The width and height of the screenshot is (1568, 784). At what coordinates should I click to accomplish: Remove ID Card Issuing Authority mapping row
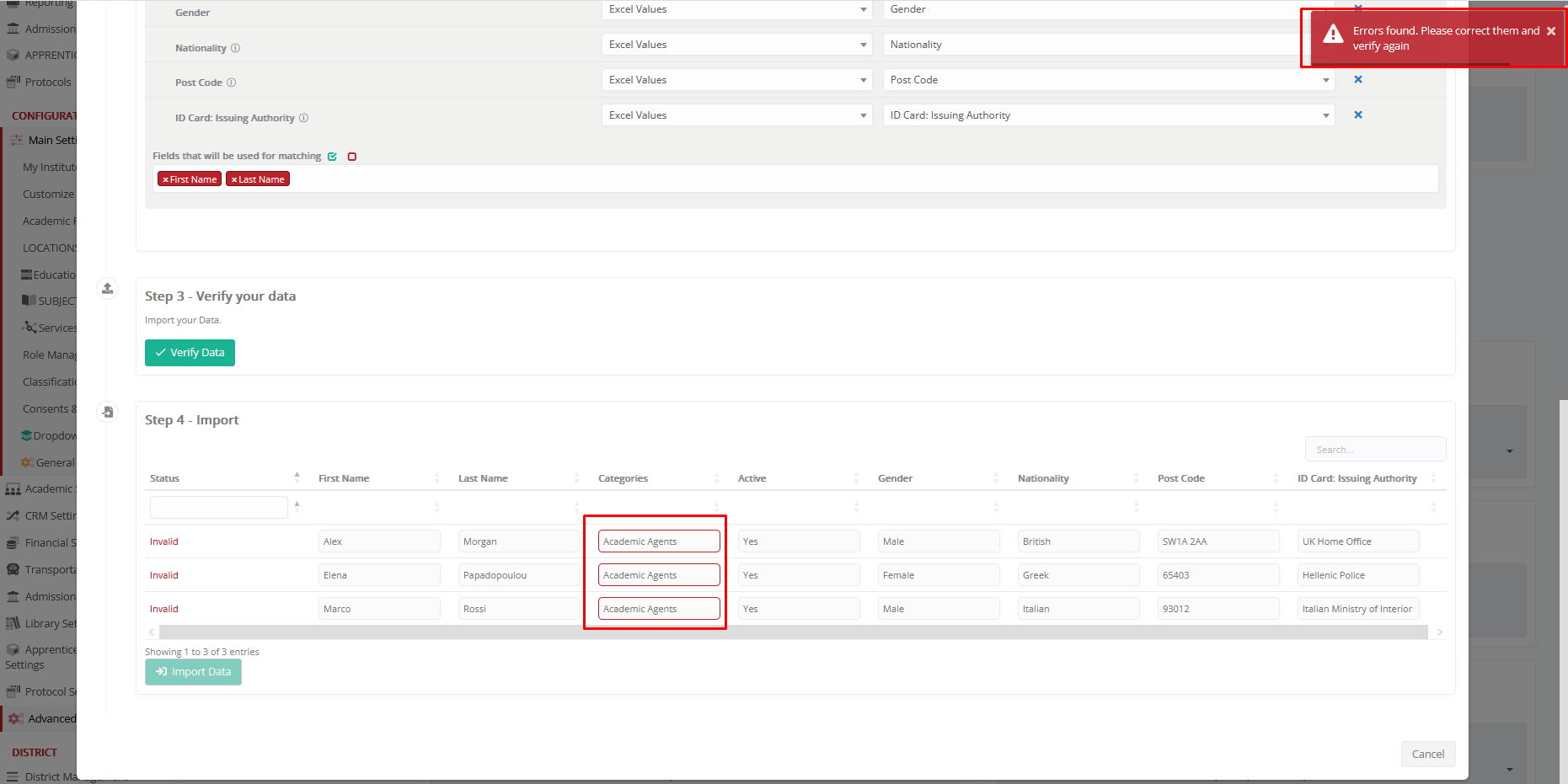click(x=1357, y=115)
